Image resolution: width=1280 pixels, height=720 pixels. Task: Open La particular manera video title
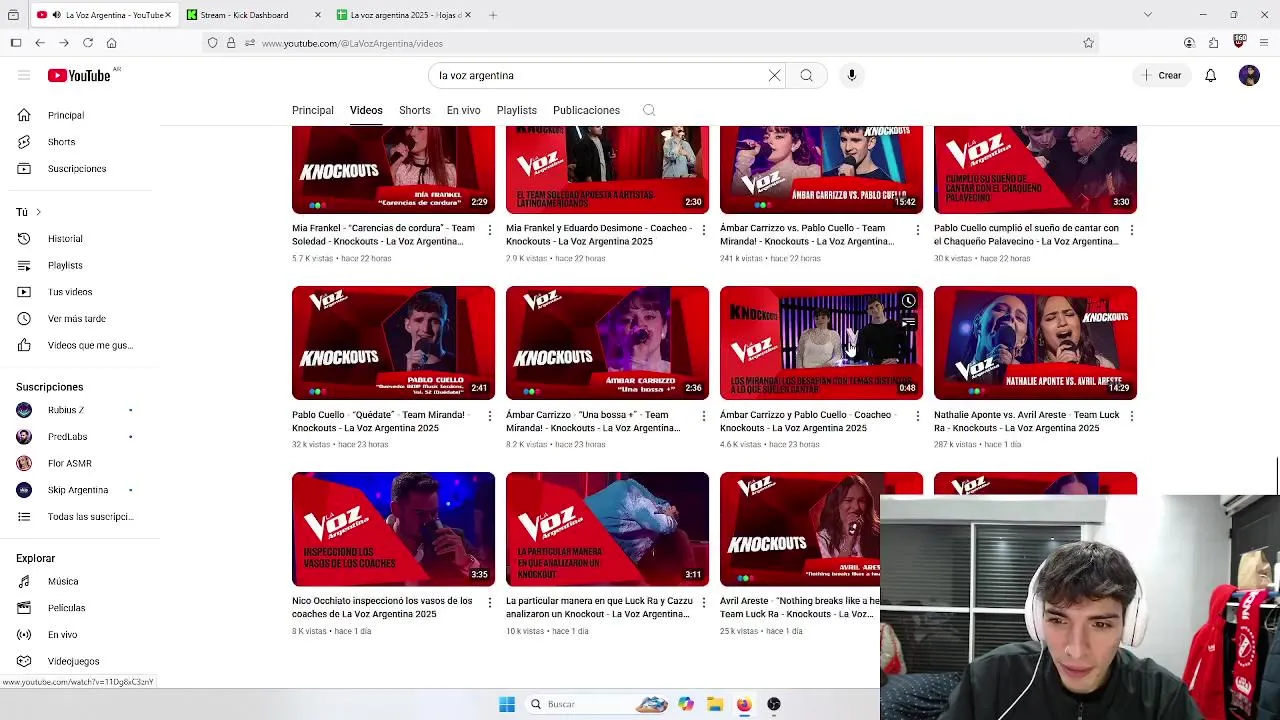pos(599,607)
